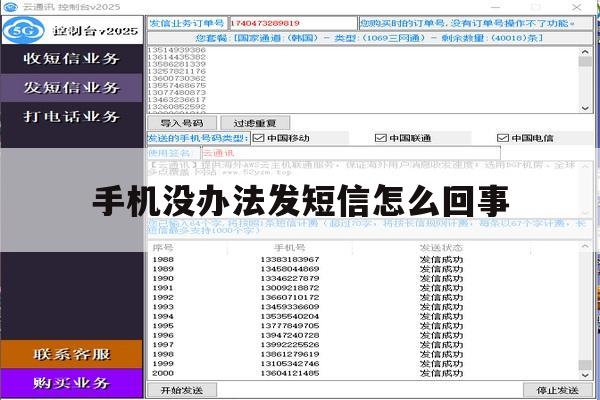Select phone number 13459336609

pos(290,307)
